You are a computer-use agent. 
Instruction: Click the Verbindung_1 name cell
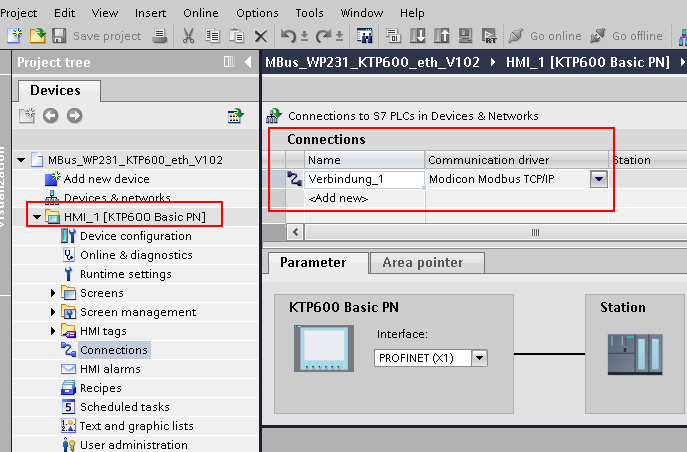click(x=364, y=179)
